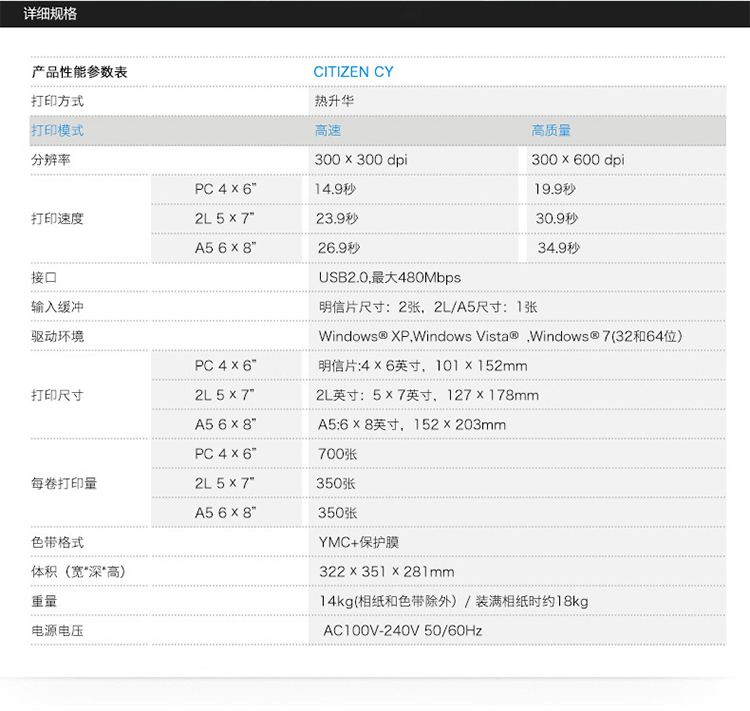This screenshot has height=711, width=750.
Task: Click the 详细规格 header title
Action: click(x=50, y=13)
